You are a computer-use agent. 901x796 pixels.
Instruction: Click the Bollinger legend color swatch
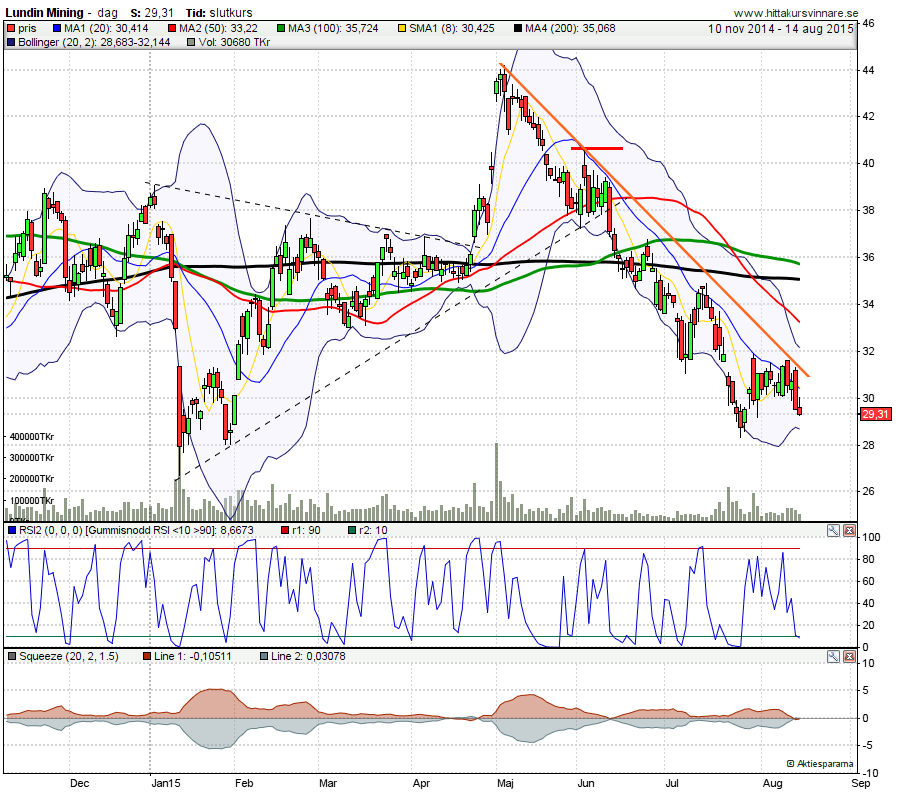click(11, 42)
